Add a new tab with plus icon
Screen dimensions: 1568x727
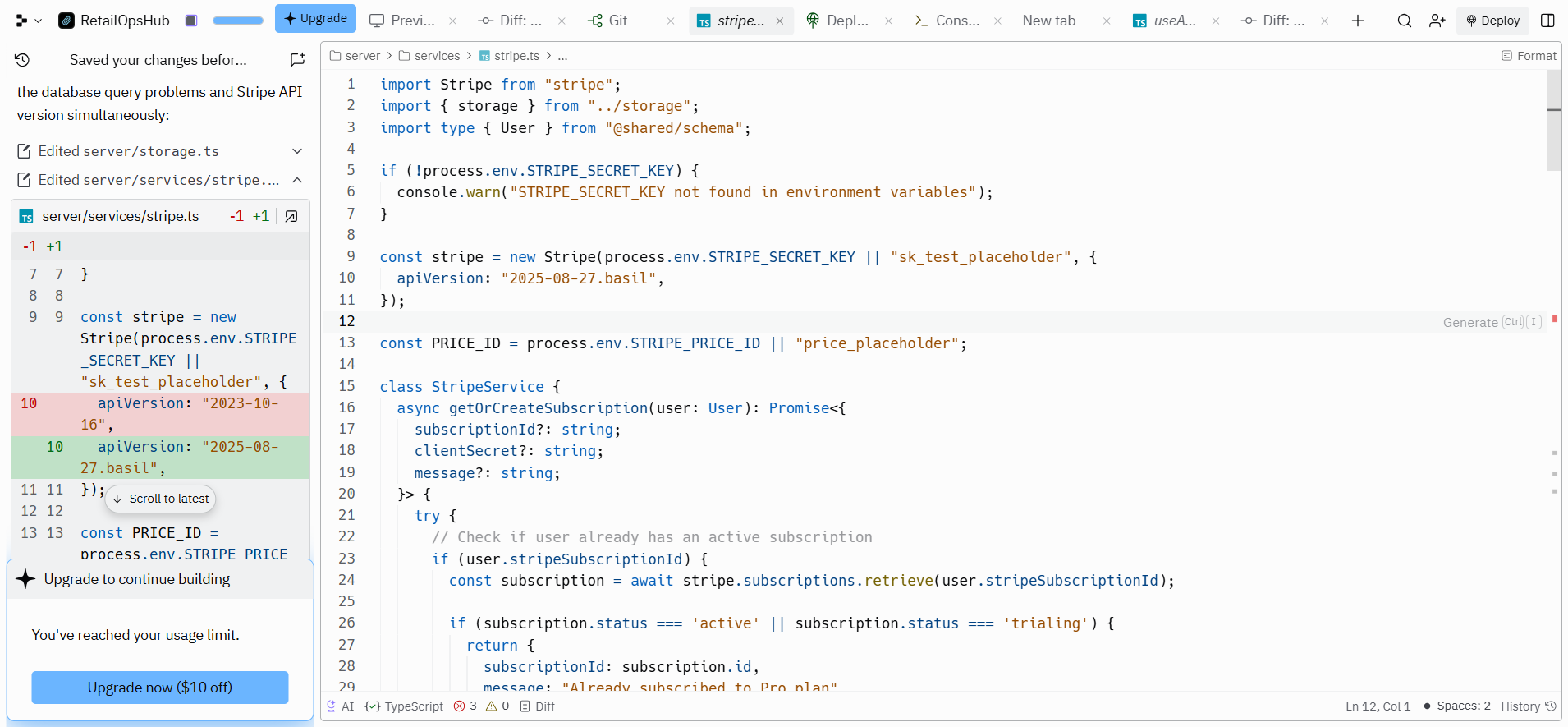(x=1358, y=21)
